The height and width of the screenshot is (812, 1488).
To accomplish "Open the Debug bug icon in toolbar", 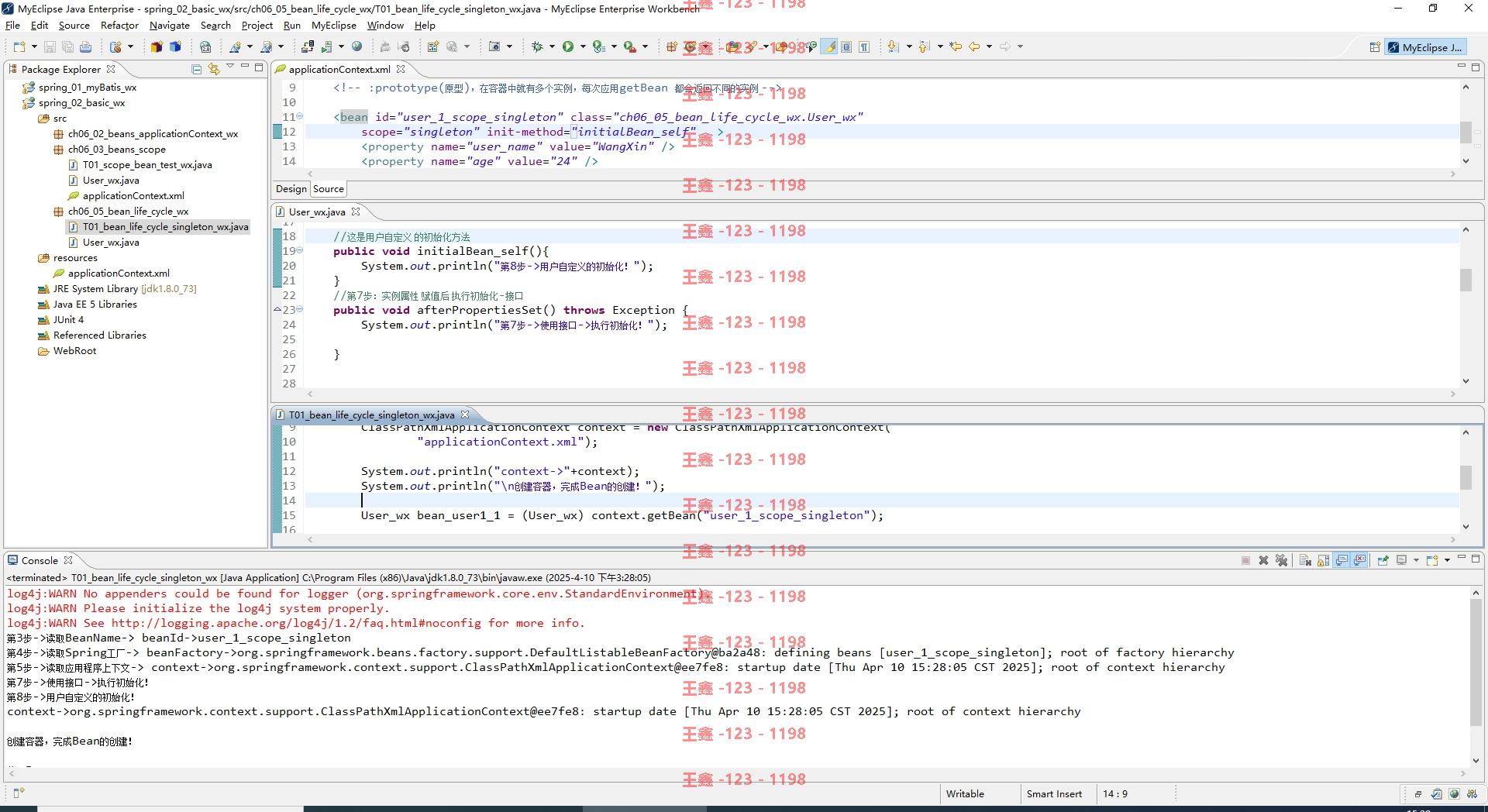I will tap(537, 47).
